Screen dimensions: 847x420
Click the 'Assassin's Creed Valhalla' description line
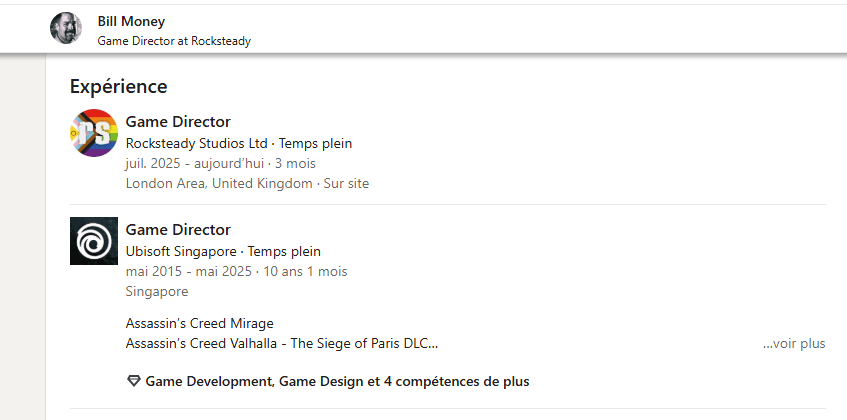[x=282, y=343]
